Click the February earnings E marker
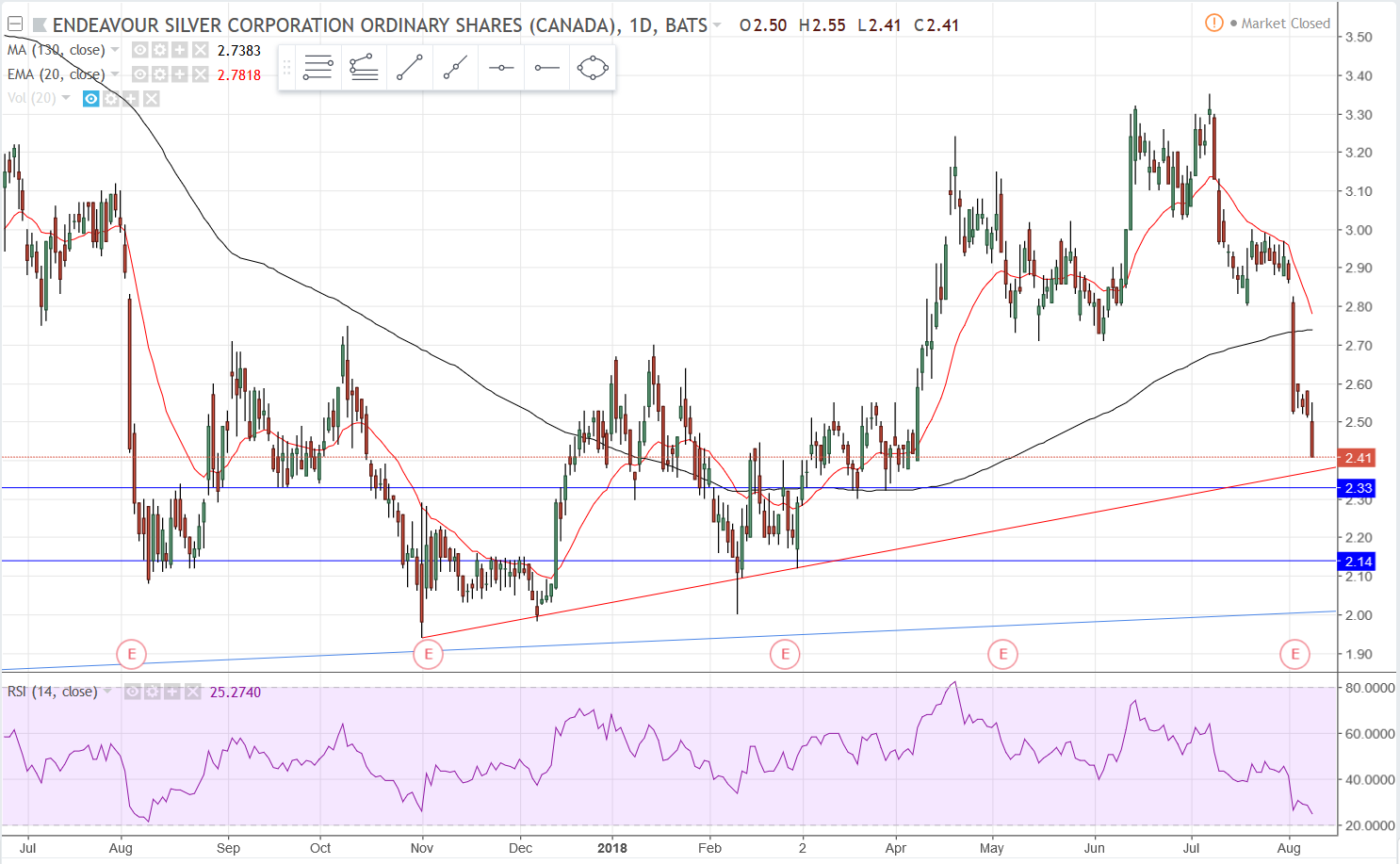Image resolution: width=1400 pixels, height=864 pixels. [785, 654]
